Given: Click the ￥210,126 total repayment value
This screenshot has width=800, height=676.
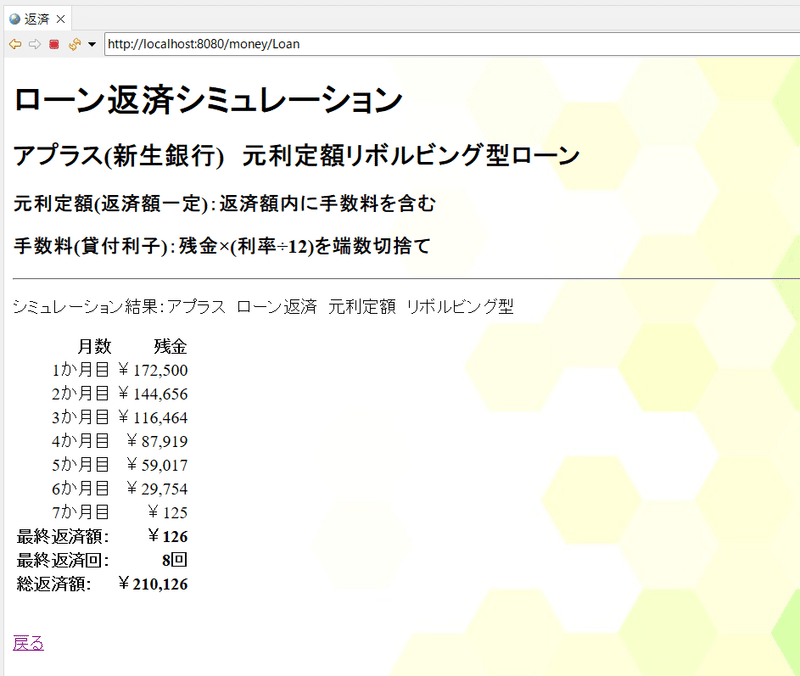Looking at the screenshot, I should [152, 584].
